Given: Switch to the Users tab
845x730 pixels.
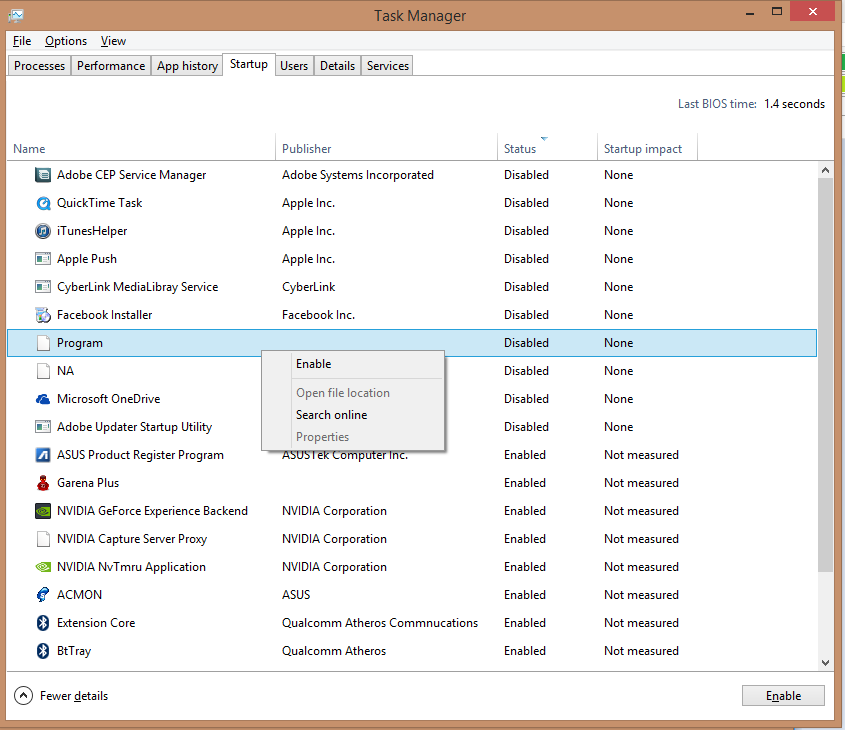Looking at the screenshot, I should [x=294, y=66].
